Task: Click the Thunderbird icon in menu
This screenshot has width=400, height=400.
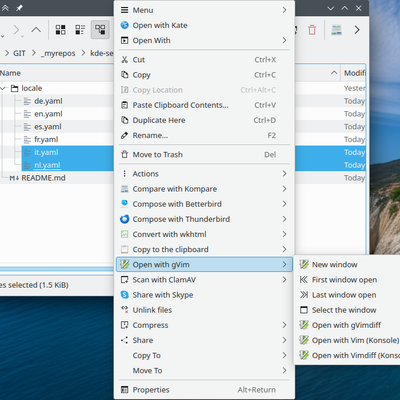Action: click(x=124, y=219)
